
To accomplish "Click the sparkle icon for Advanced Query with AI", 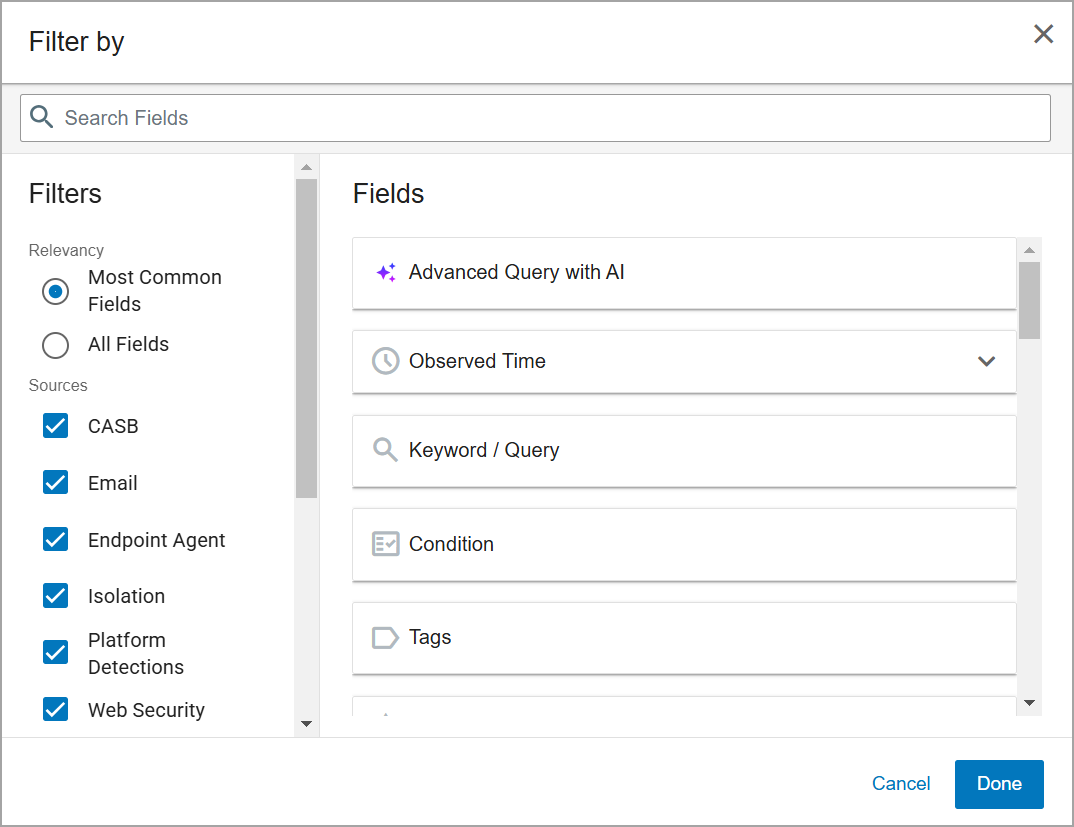I will (386, 273).
